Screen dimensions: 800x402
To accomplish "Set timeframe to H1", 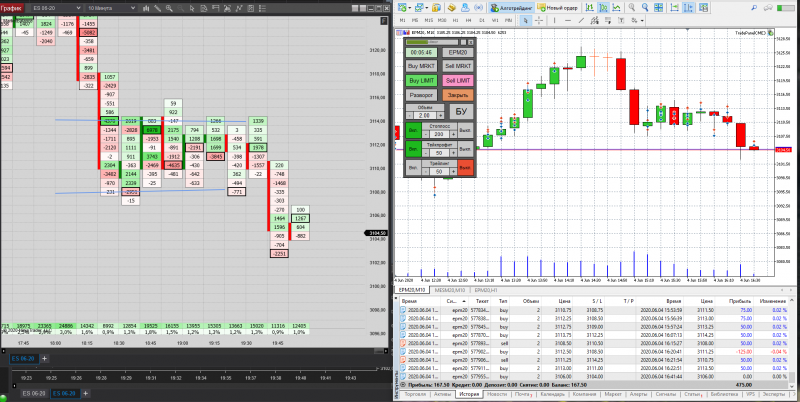I will click(x=456, y=20).
